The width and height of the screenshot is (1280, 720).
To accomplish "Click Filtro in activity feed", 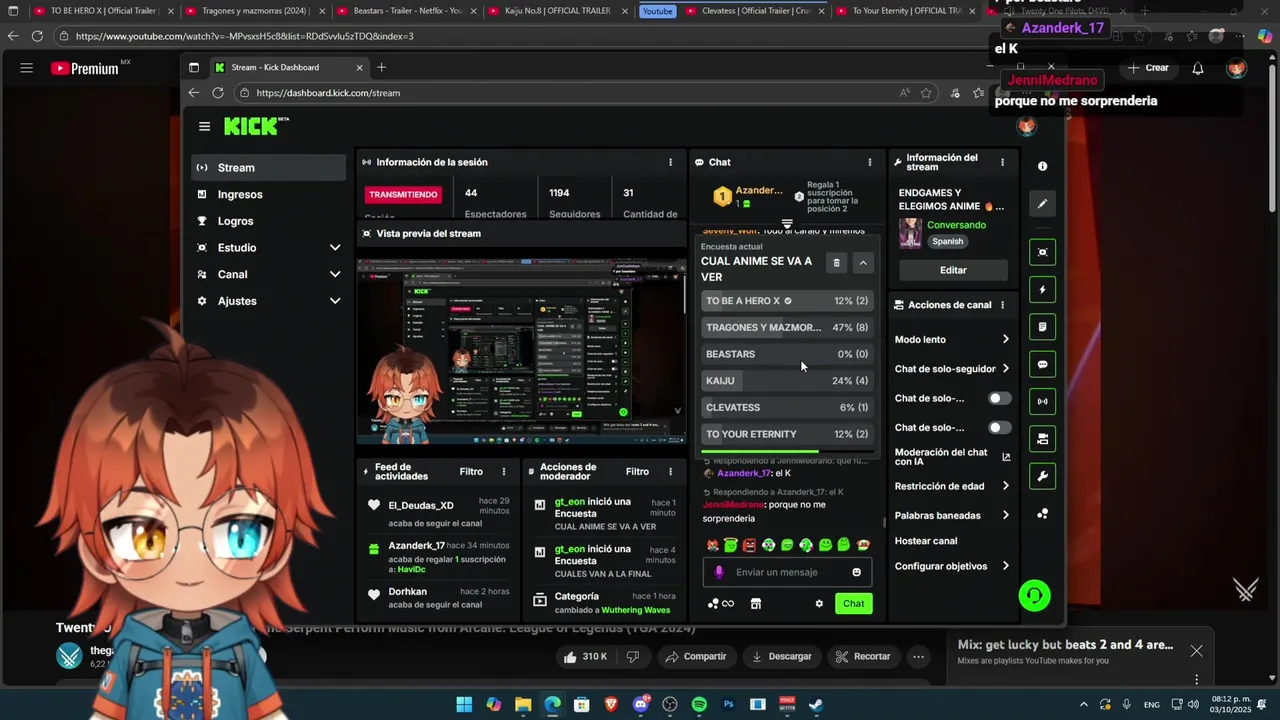I will coord(471,471).
